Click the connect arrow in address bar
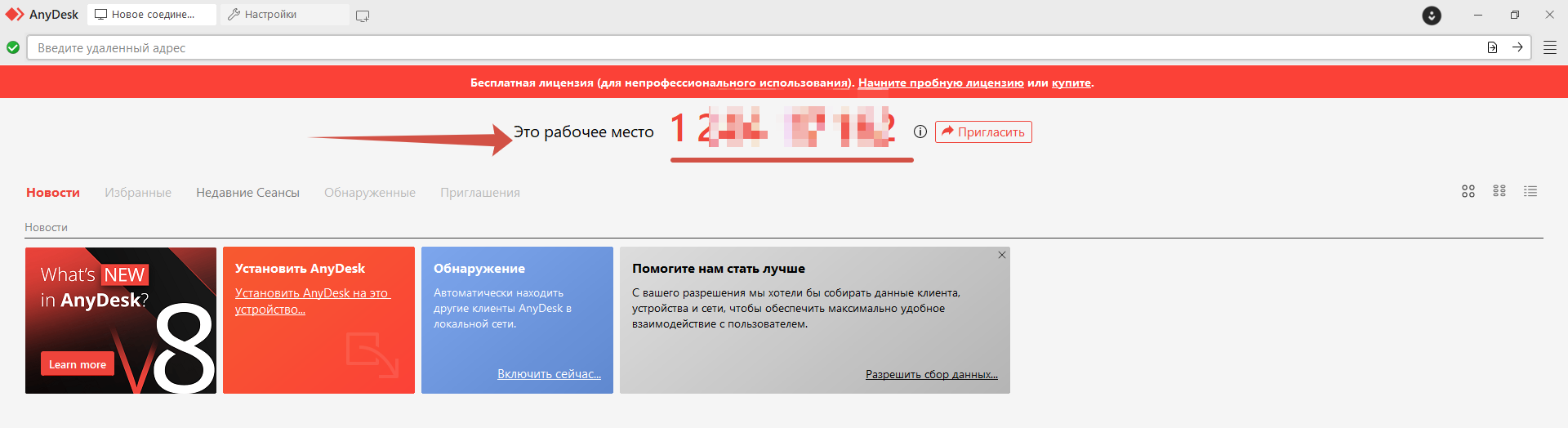 (1517, 47)
